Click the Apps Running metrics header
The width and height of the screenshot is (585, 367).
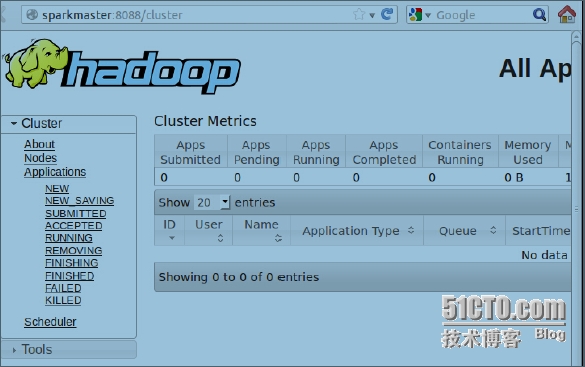tap(316, 152)
